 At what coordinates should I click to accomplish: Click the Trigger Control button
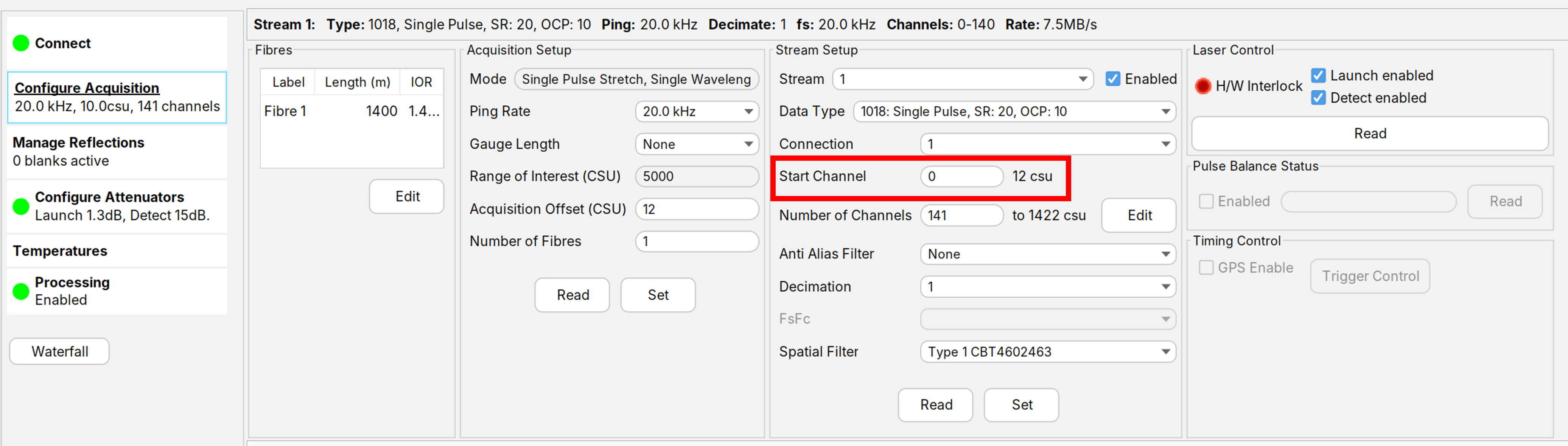coord(1370,276)
